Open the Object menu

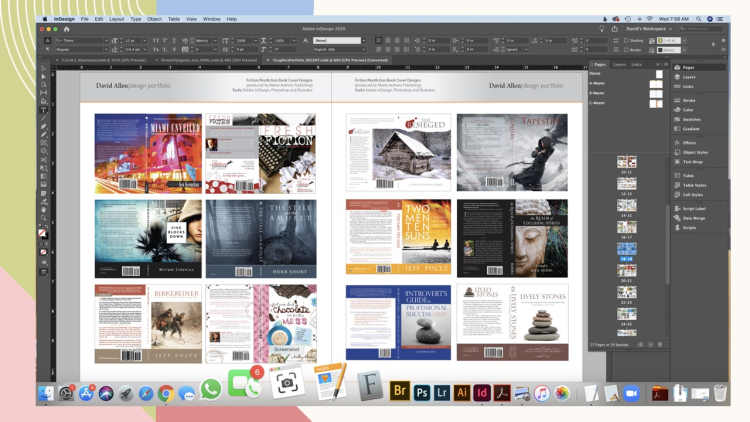point(154,18)
